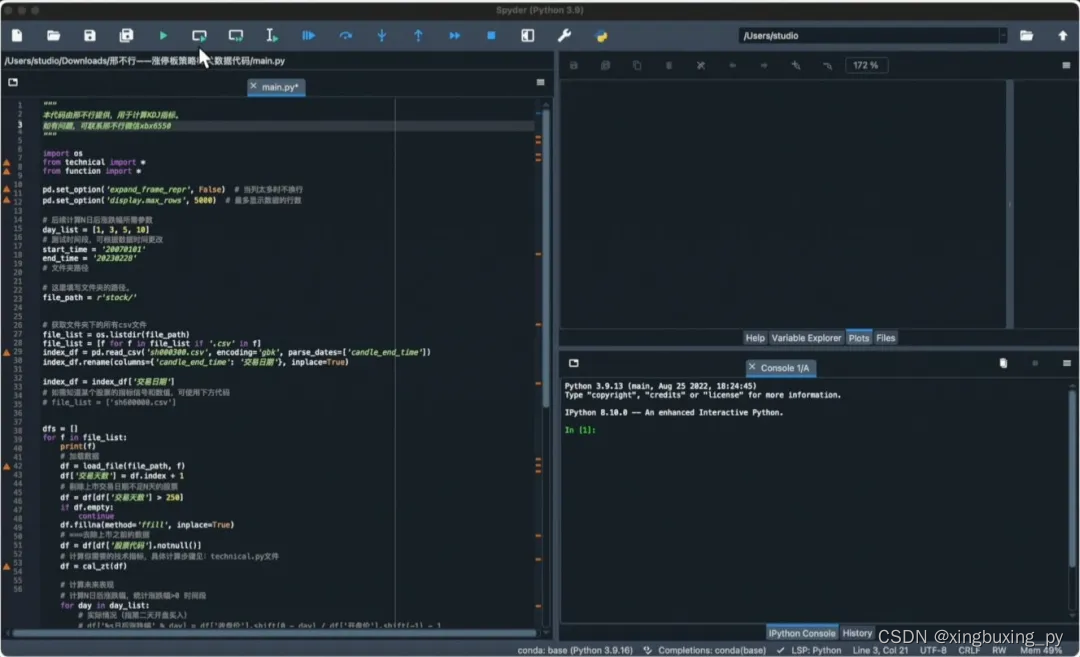Browse editor tabs icon

click(13, 83)
